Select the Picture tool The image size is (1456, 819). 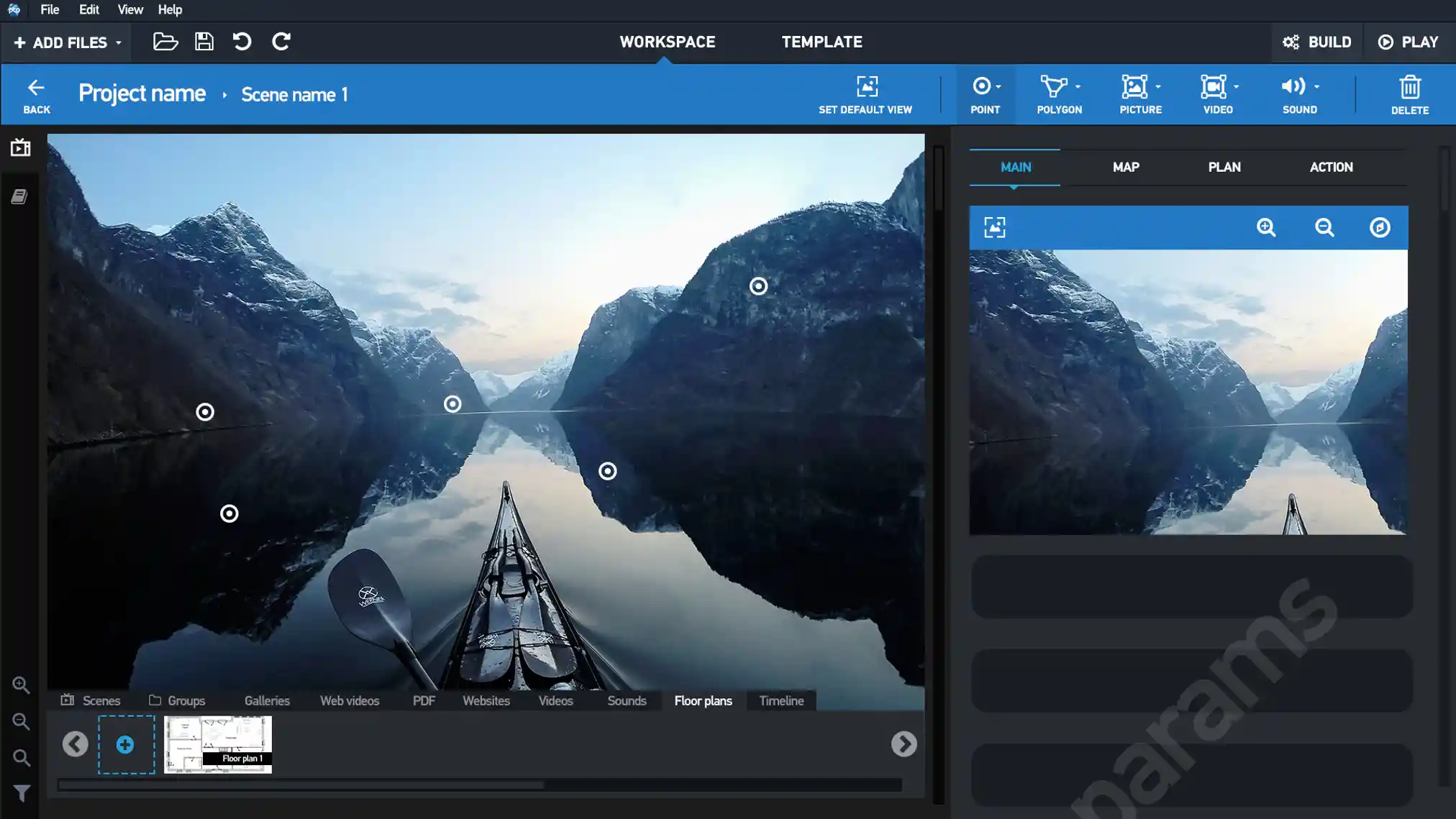pyautogui.click(x=1140, y=94)
